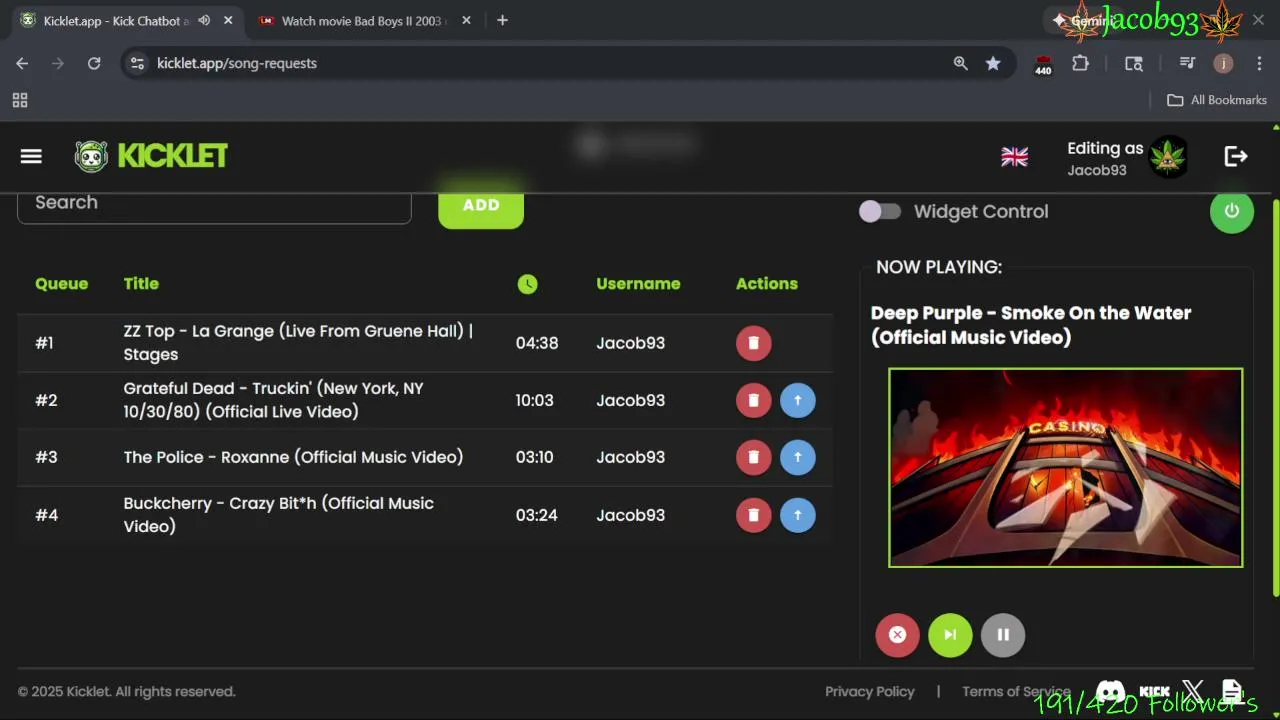This screenshot has width=1280, height=720.
Task: Open the Privacy Policy link
Action: pyautogui.click(x=869, y=691)
